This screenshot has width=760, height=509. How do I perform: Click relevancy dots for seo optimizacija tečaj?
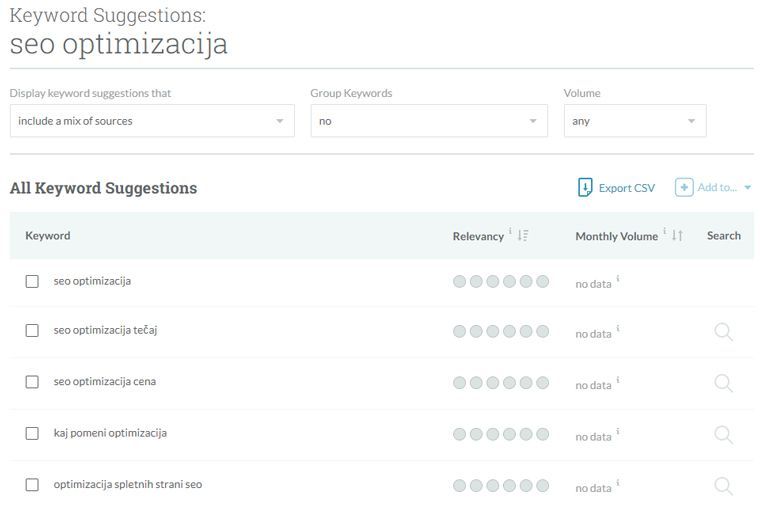[x=501, y=331]
